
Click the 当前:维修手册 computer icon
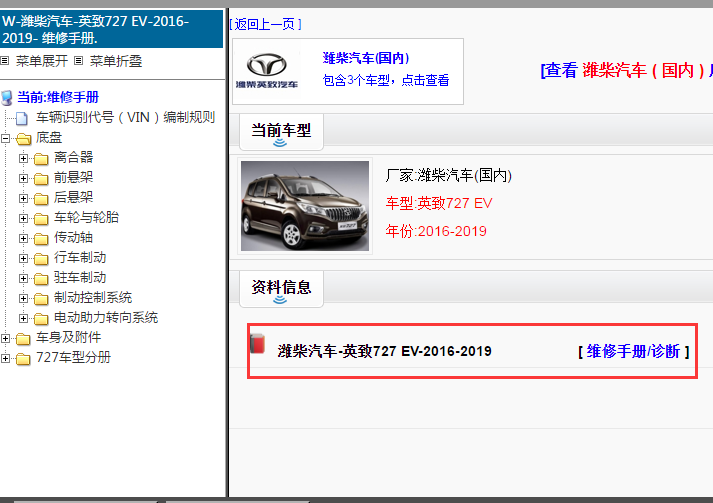click(7, 97)
